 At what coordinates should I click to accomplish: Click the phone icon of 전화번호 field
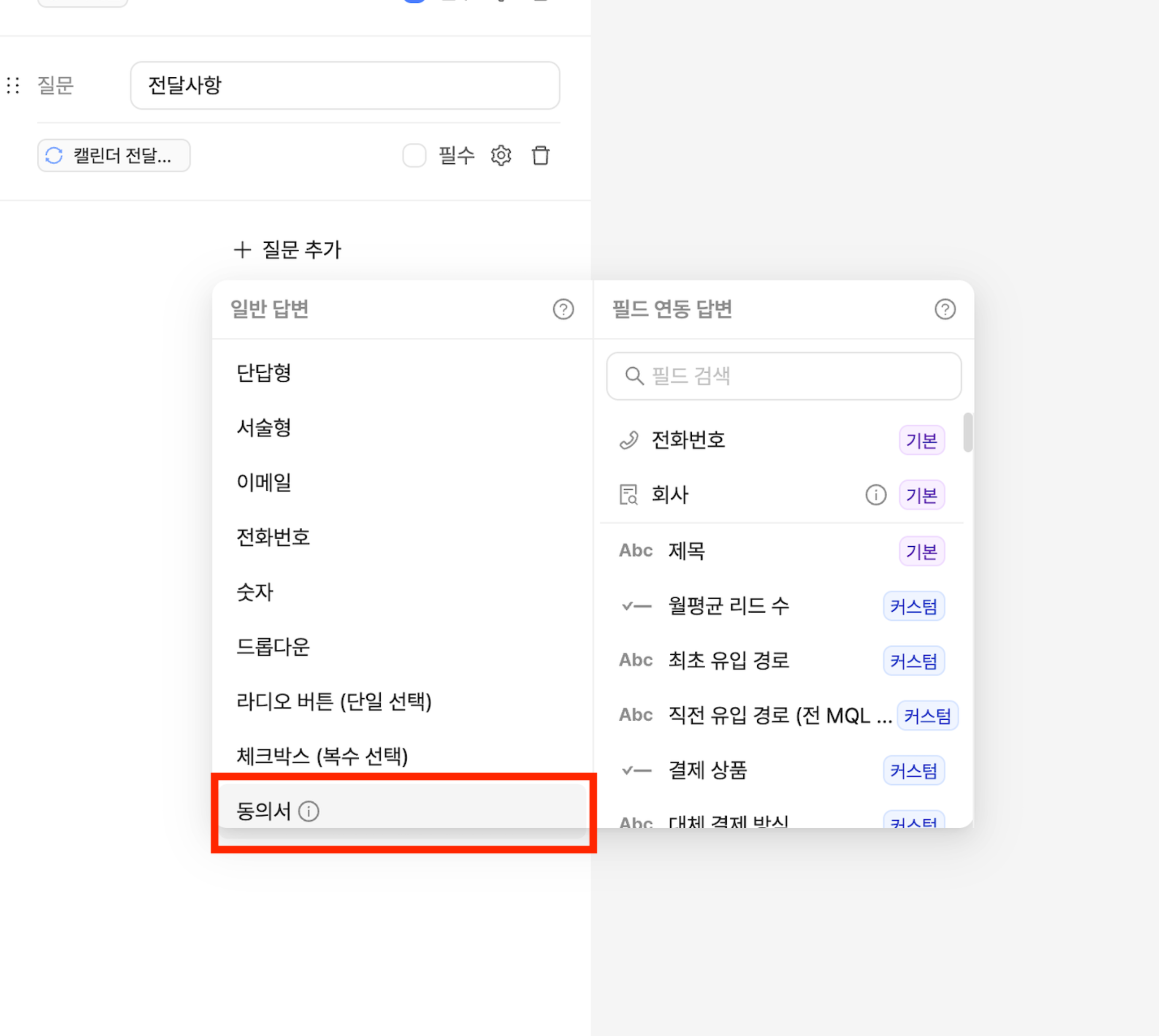tap(629, 440)
